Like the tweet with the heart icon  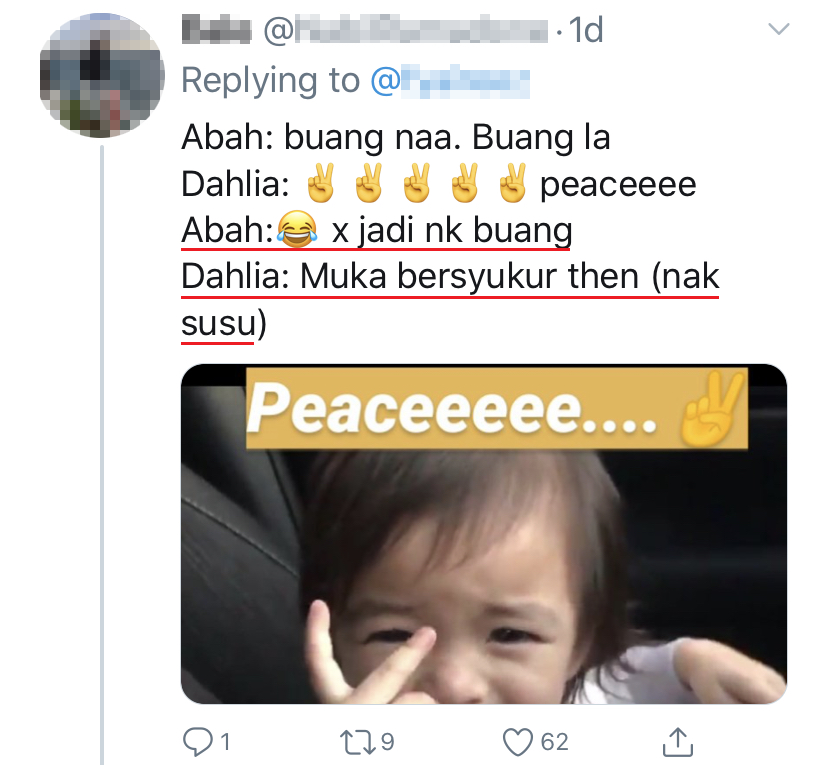point(518,741)
